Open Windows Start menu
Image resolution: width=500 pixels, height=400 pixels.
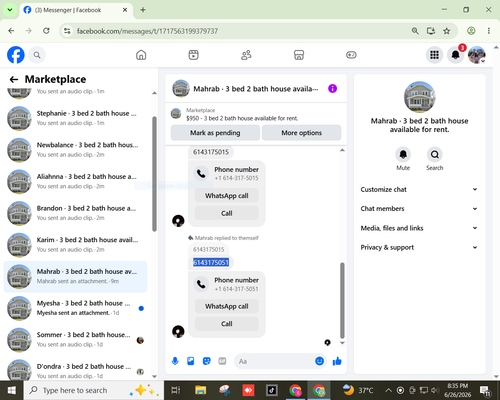click(12, 390)
